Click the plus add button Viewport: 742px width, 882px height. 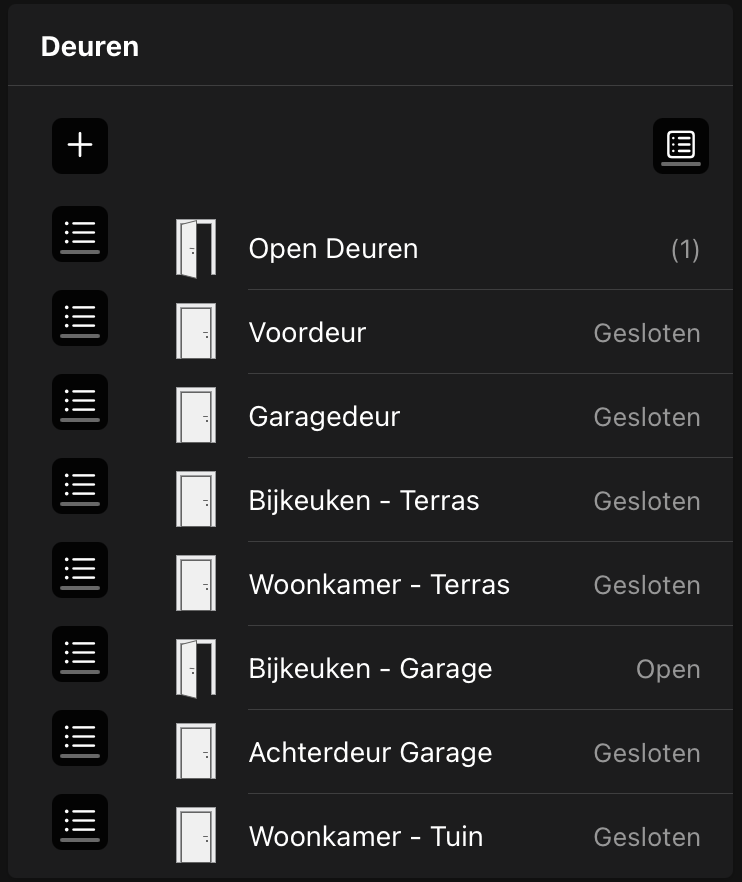click(x=80, y=146)
